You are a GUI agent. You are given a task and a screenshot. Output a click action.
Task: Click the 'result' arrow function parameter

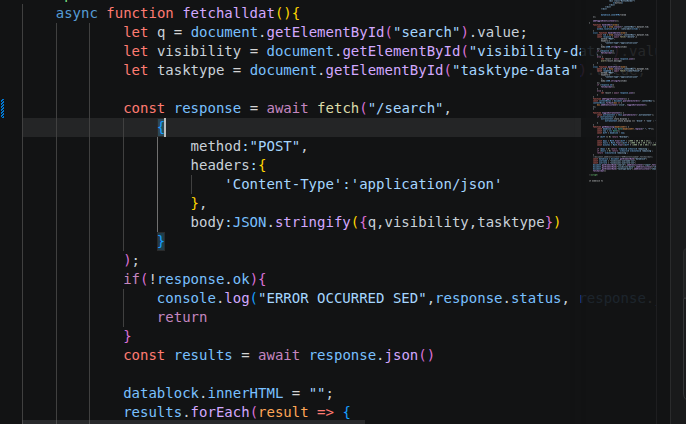(x=283, y=412)
